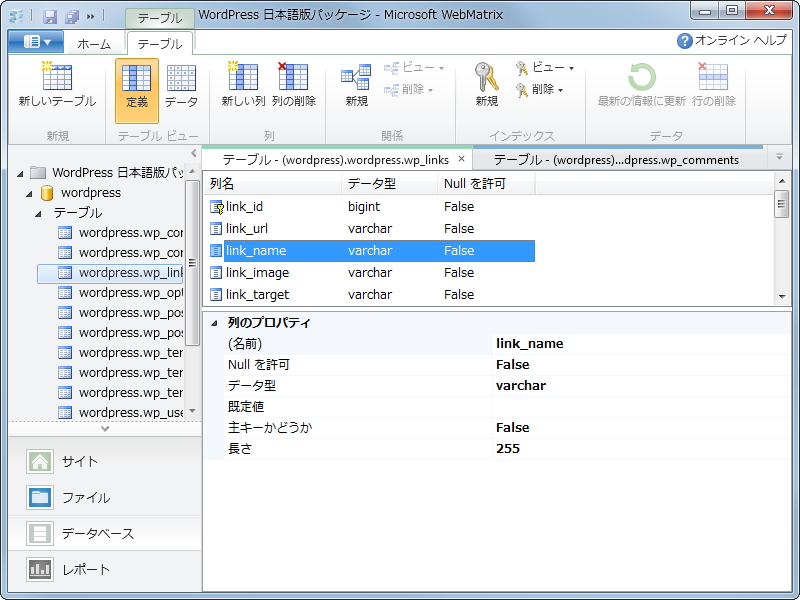Edit the (名前) property value link_name
This screenshot has width=800, height=600.
tap(642, 344)
